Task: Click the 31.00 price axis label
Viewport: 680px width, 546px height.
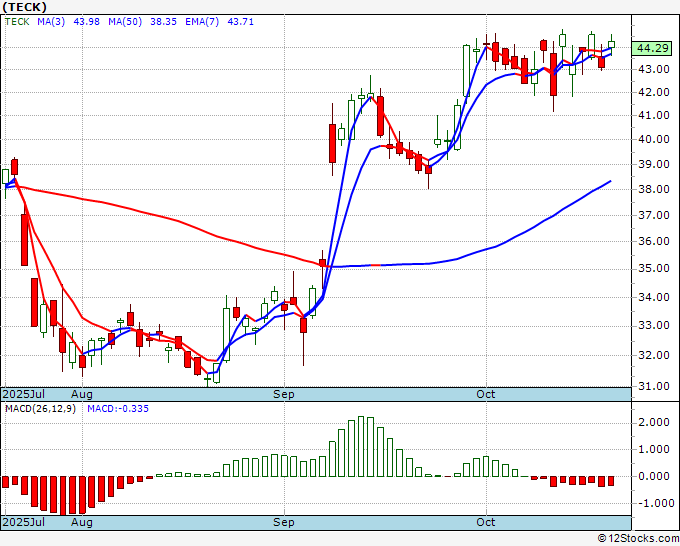Action: click(654, 386)
